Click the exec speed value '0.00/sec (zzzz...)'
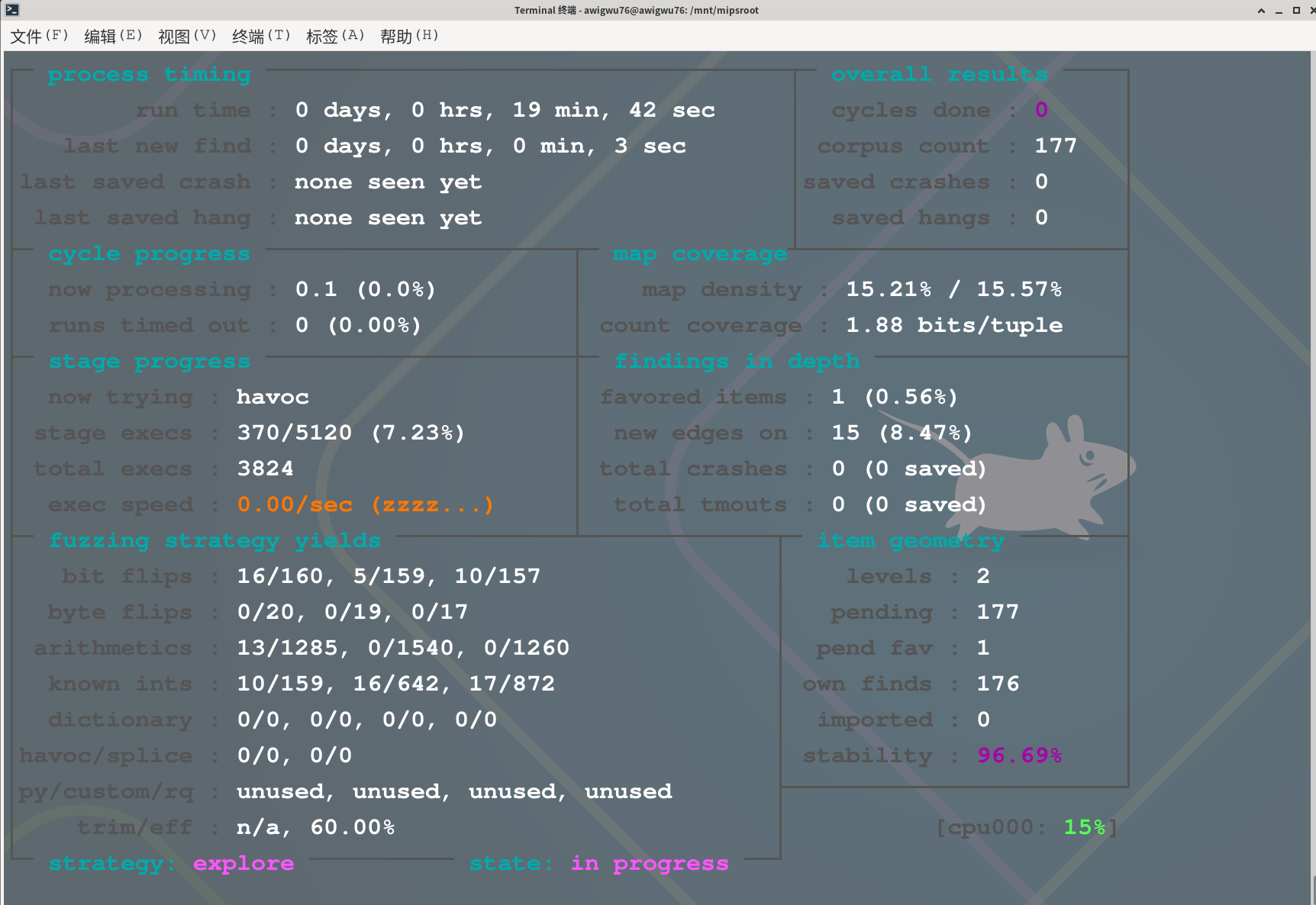Viewport: 1316px width, 905px height. pos(366,504)
